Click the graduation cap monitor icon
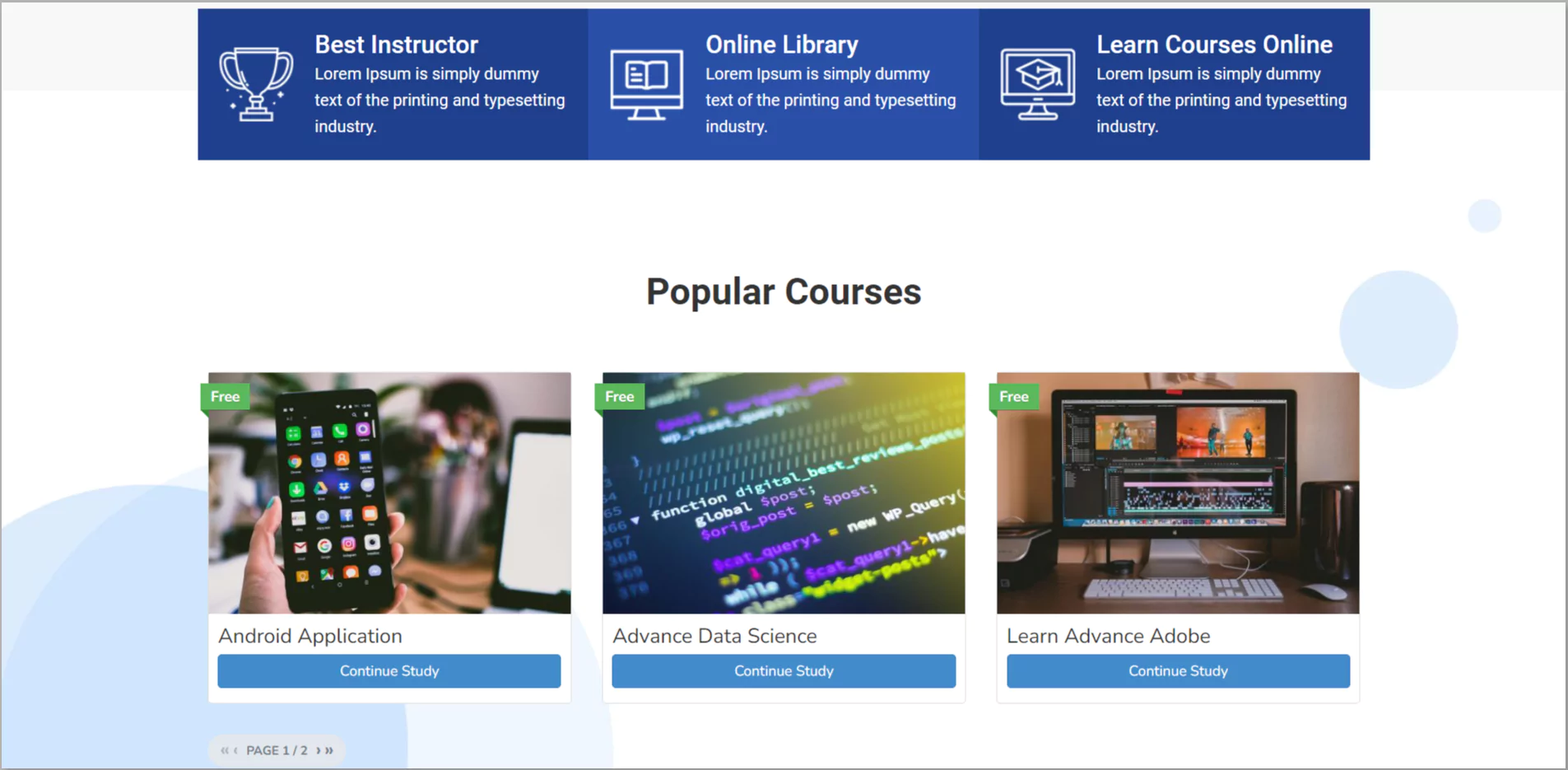The image size is (1568, 770). click(1037, 84)
